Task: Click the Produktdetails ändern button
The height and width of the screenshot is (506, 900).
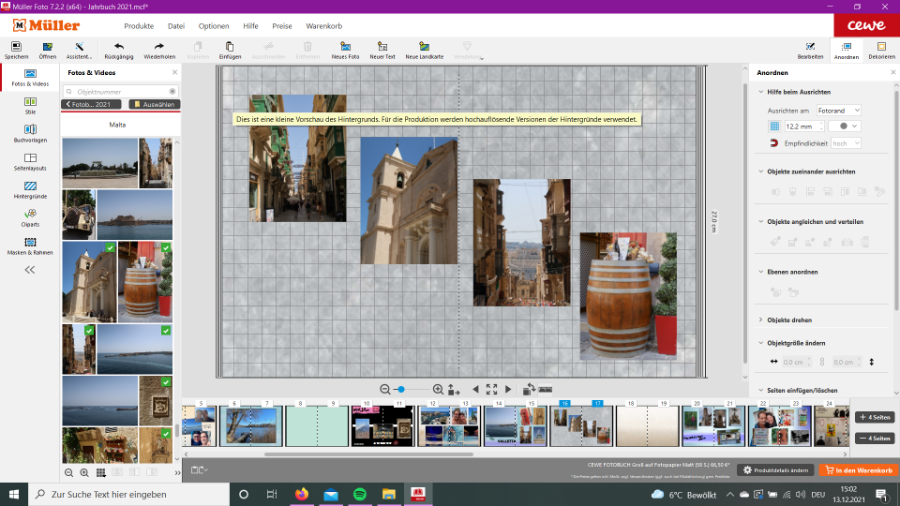Action: (x=776, y=470)
